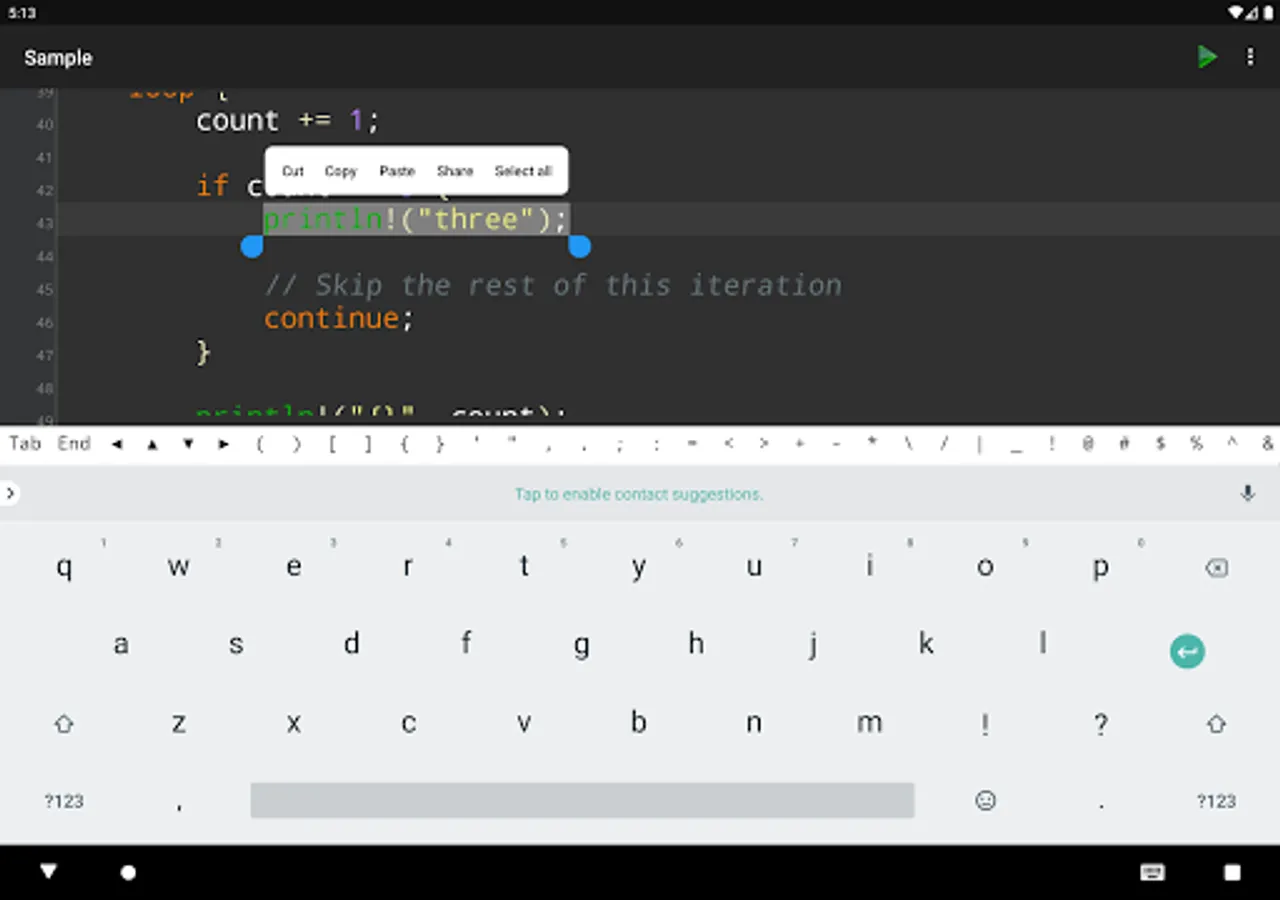Tap the Android back navigation button
The width and height of the screenshot is (1280, 900).
[48, 872]
